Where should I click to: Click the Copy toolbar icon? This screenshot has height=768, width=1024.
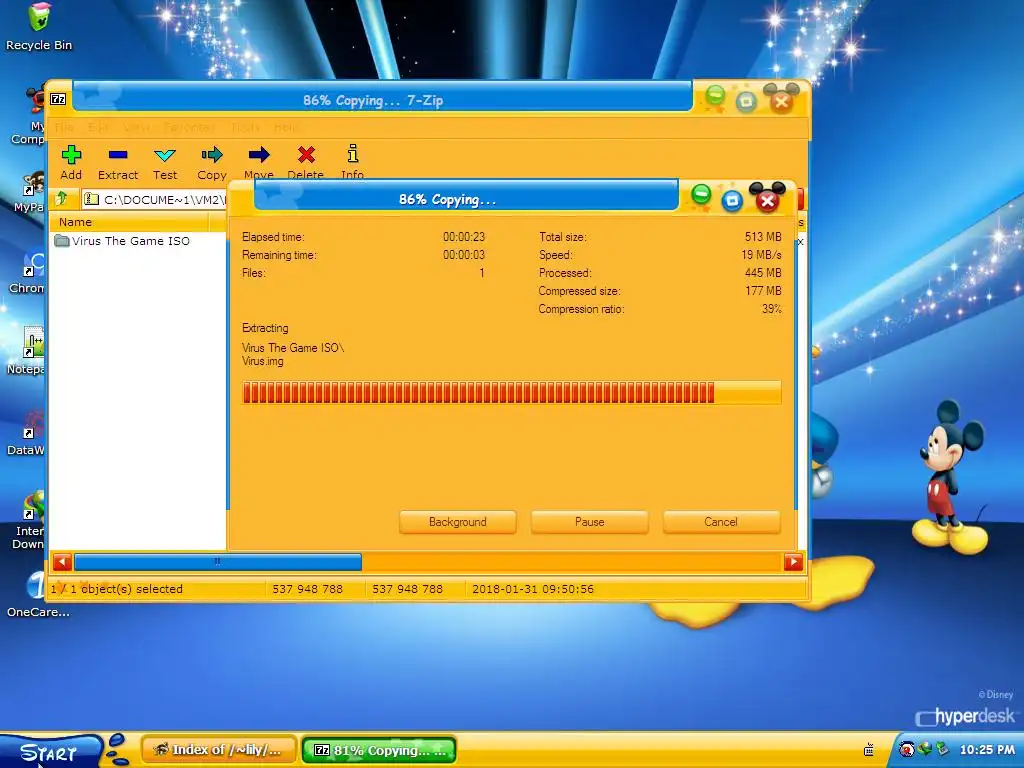click(x=212, y=155)
